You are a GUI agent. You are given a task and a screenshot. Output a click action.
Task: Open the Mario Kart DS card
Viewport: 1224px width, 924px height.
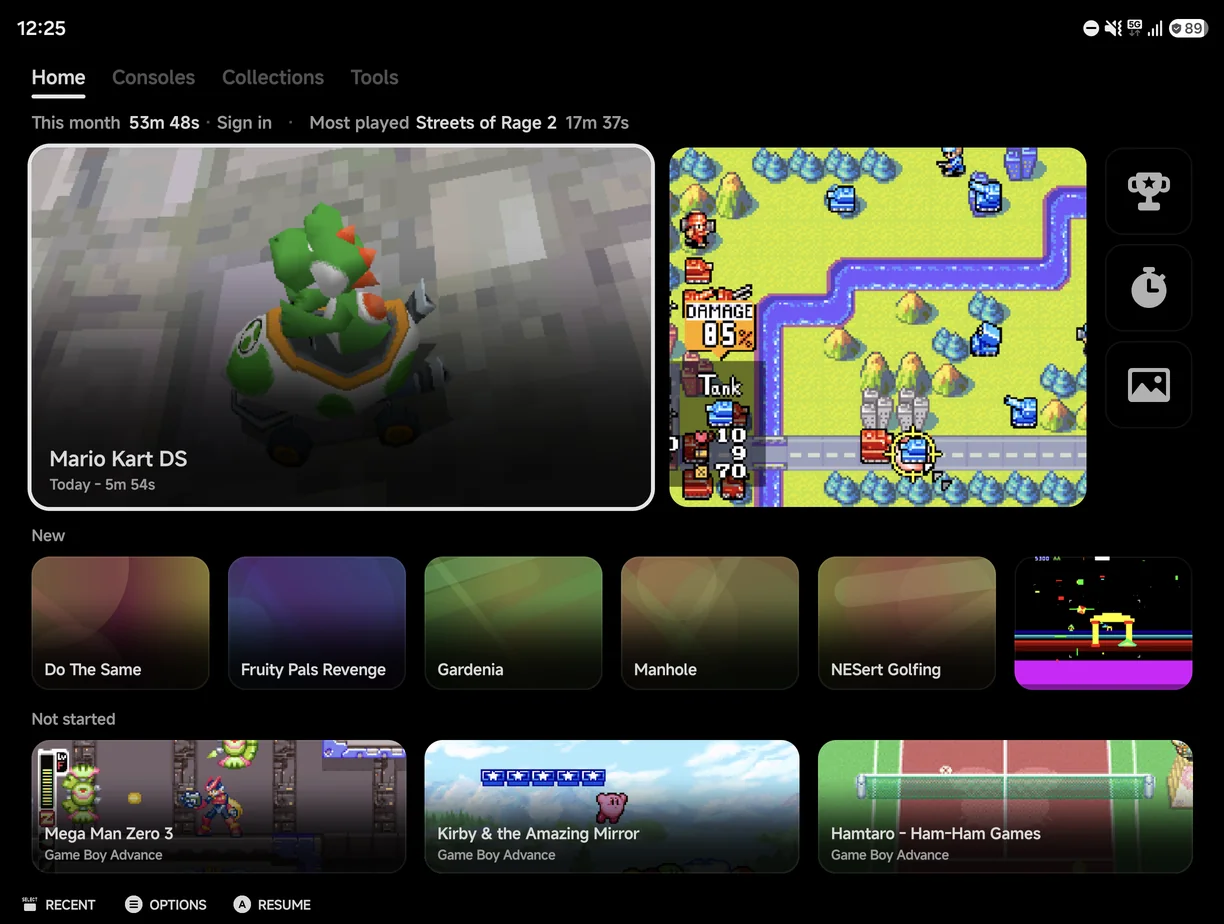point(341,327)
